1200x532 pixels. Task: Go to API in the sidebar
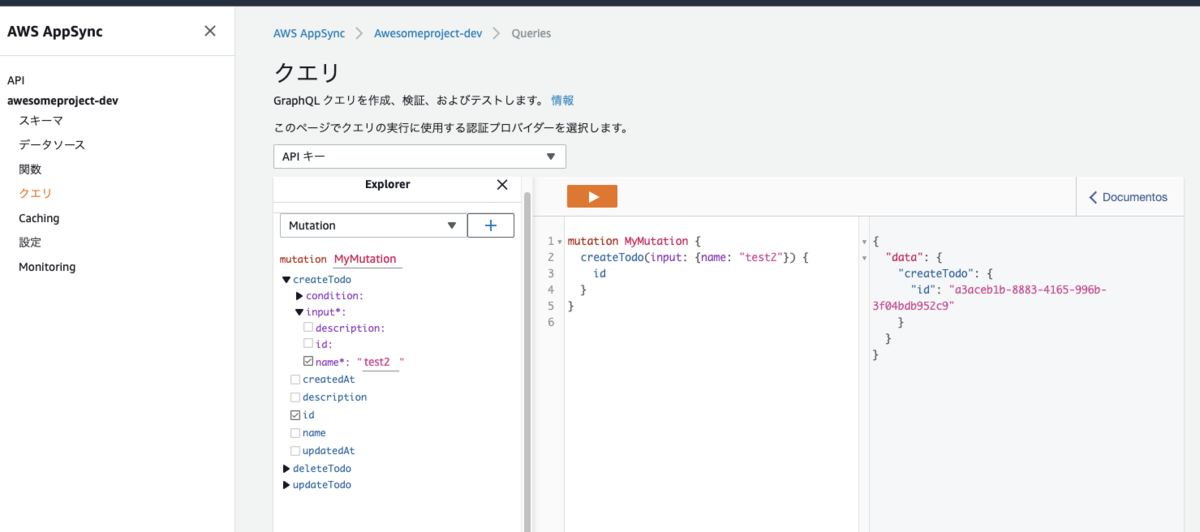[16, 80]
